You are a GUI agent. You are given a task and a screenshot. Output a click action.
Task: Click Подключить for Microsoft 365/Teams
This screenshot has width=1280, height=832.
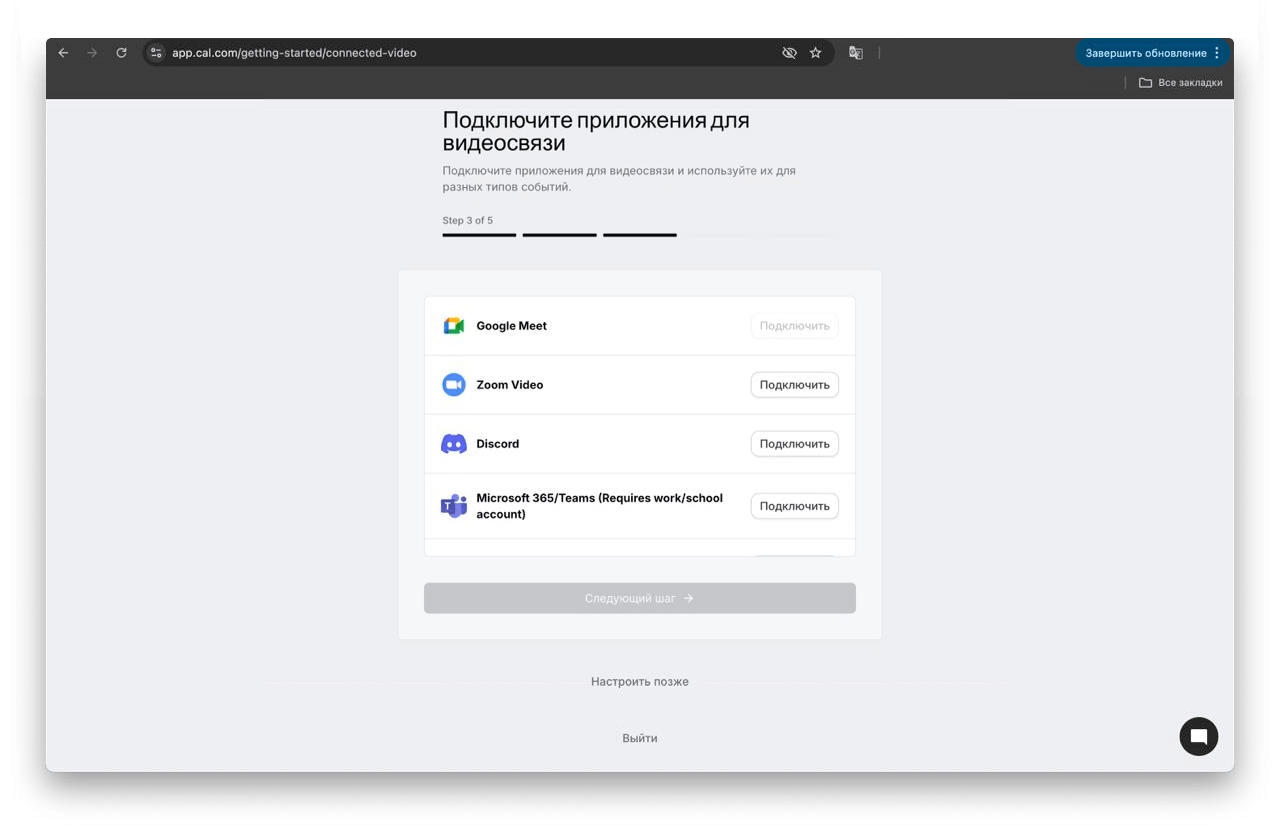click(x=795, y=506)
